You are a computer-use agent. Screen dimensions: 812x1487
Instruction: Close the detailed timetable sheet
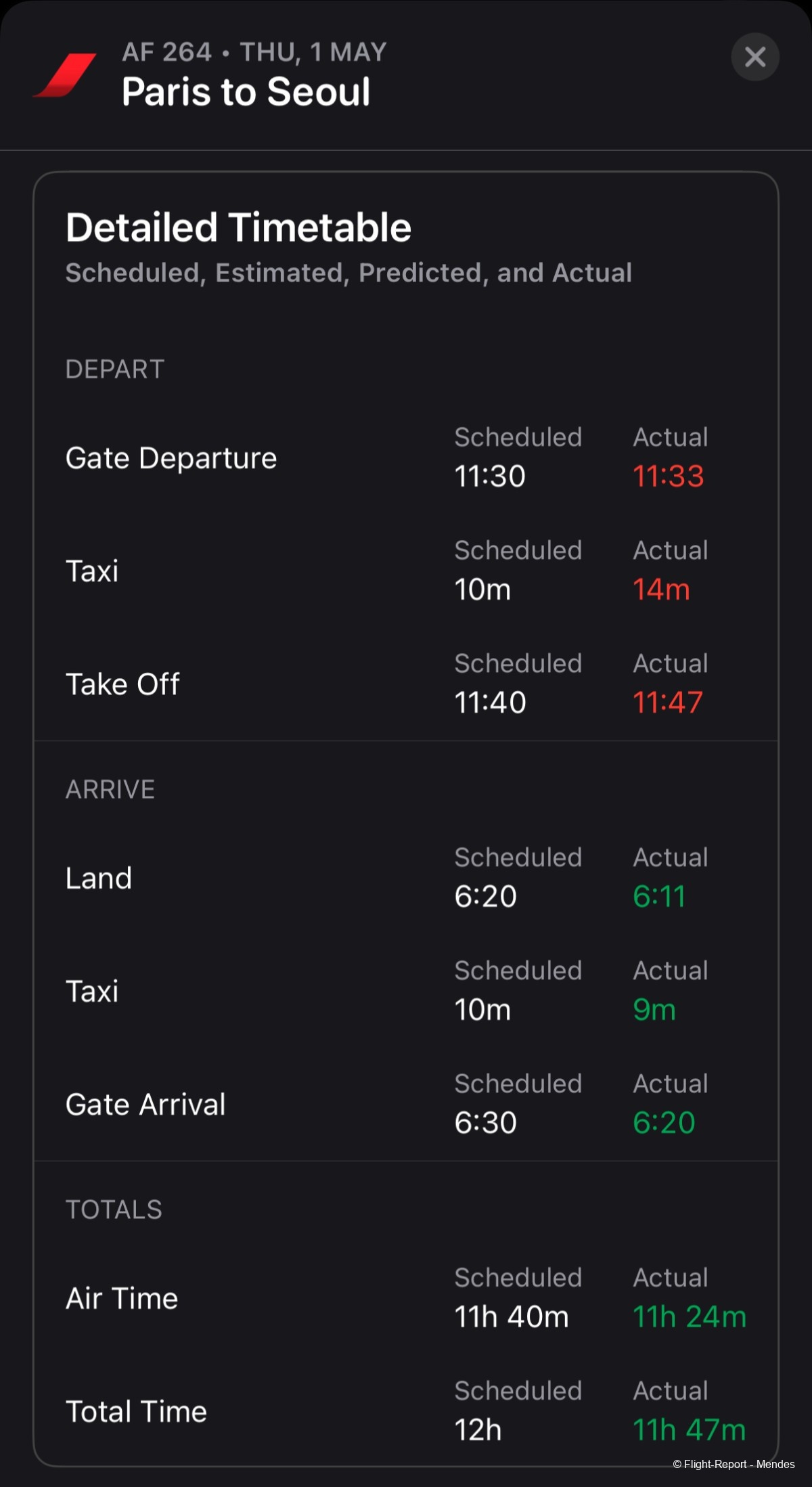click(754, 57)
